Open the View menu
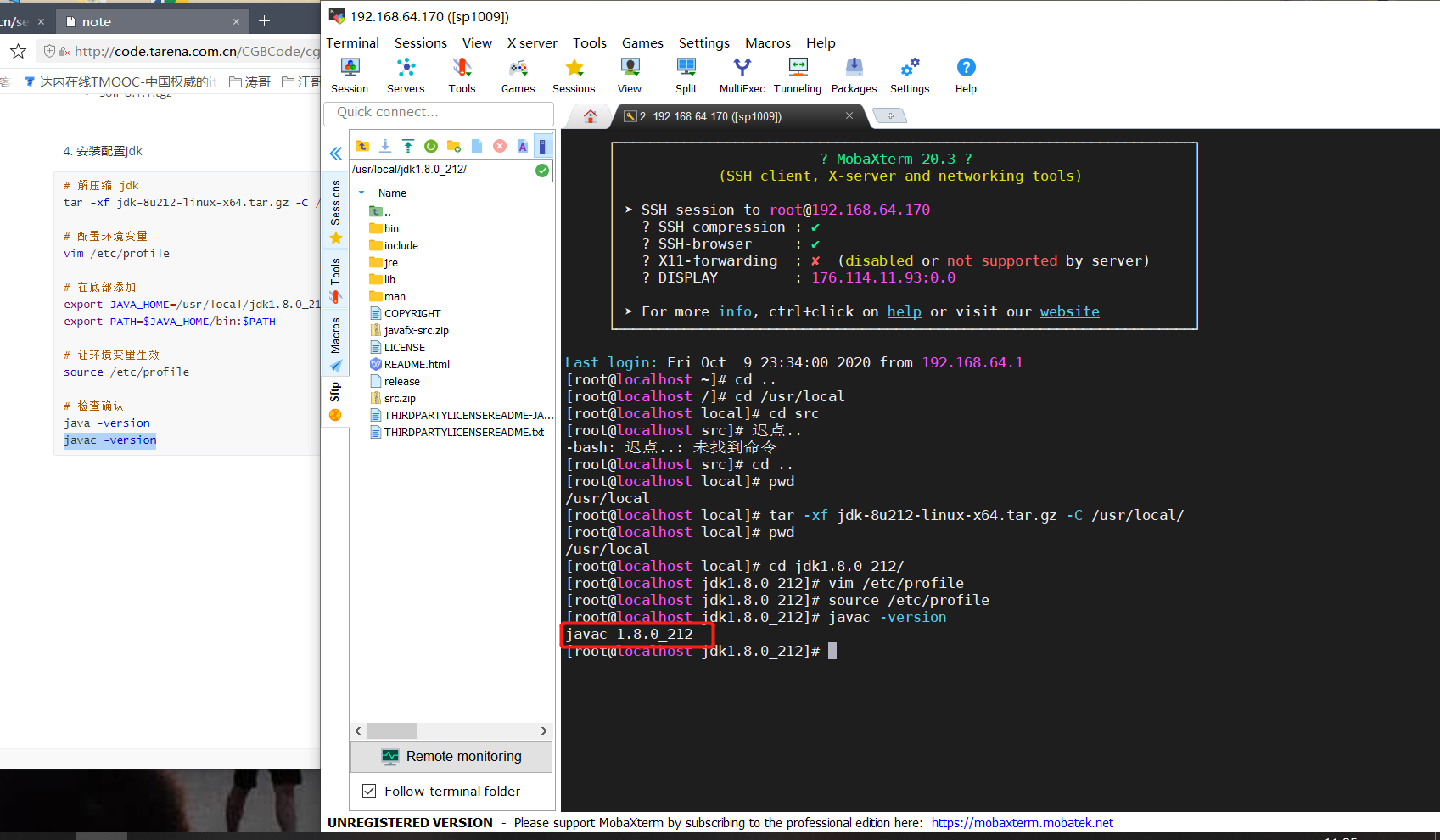 (x=477, y=42)
